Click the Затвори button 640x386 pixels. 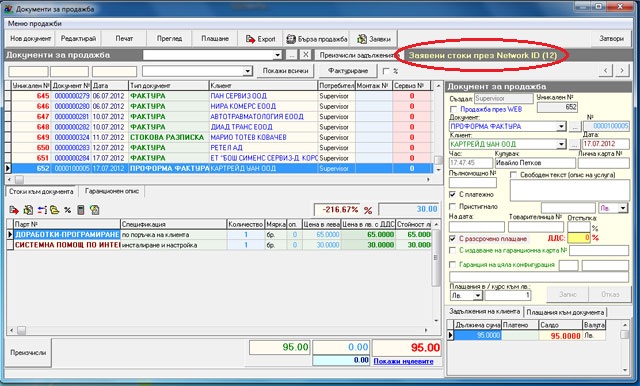click(611, 39)
